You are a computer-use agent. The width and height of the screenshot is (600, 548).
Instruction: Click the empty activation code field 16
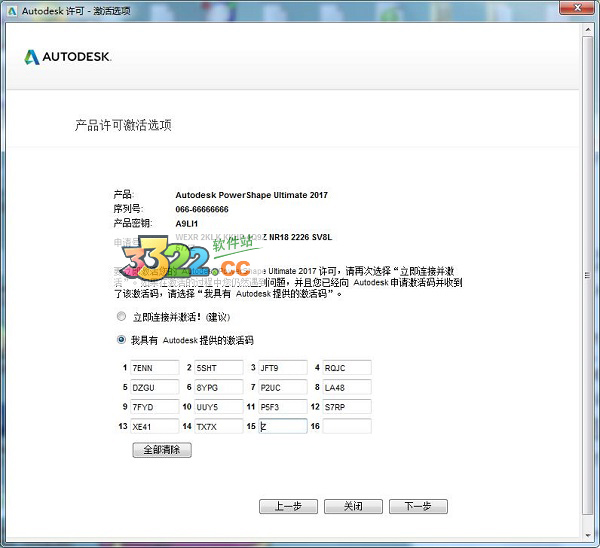click(x=346, y=426)
